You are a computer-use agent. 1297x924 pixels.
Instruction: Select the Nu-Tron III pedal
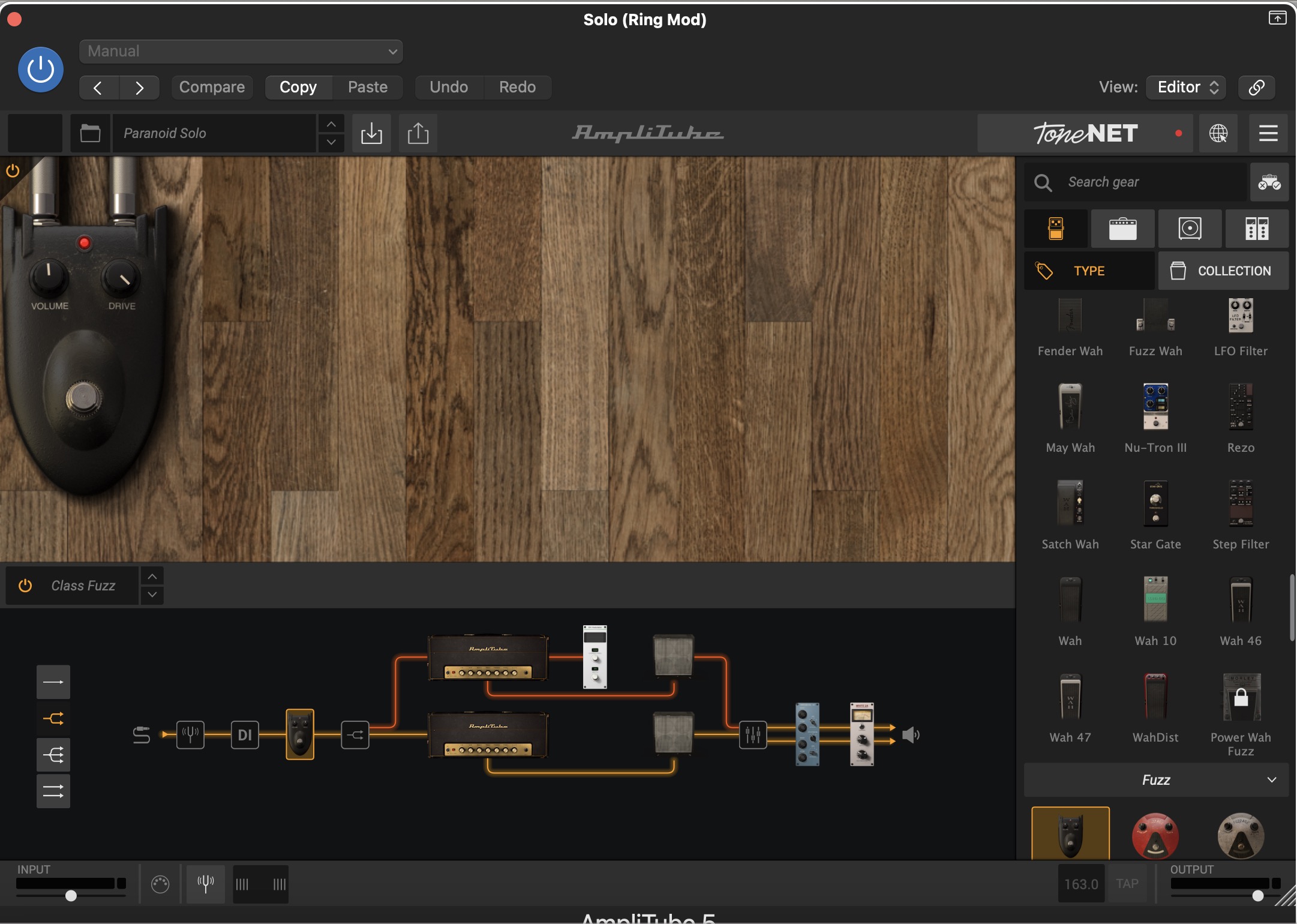[x=1155, y=418]
